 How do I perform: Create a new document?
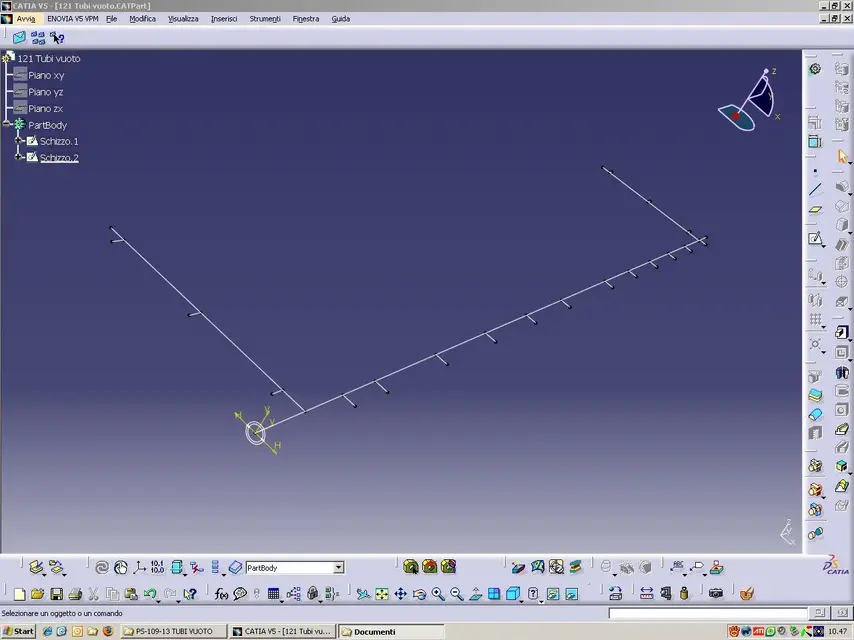tap(19, 594)
